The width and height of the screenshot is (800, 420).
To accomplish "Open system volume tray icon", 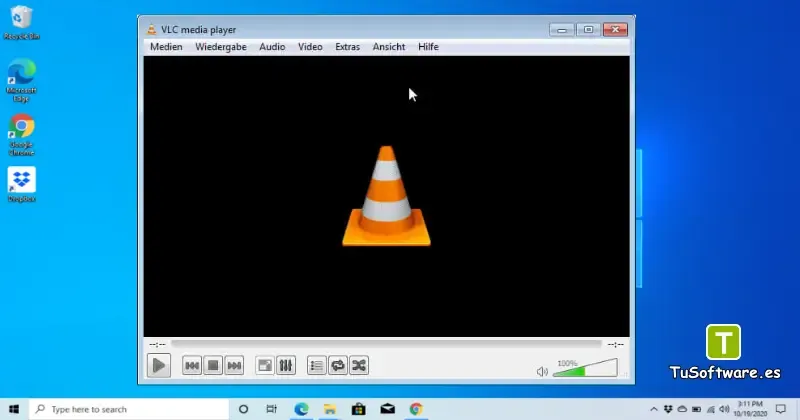I will coord(724,409).
